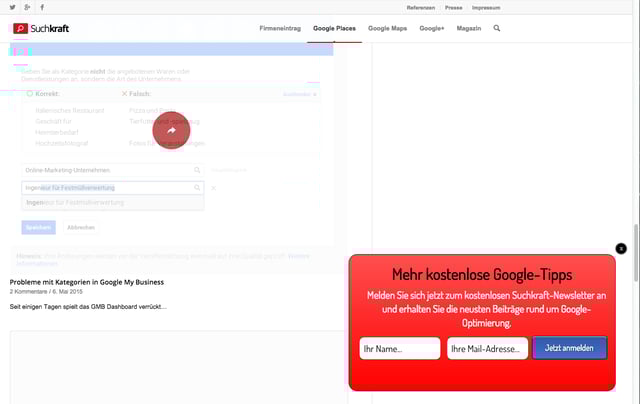Click in the Ihr Name field
The image size is (640, 404).
(x=400, y=349)
